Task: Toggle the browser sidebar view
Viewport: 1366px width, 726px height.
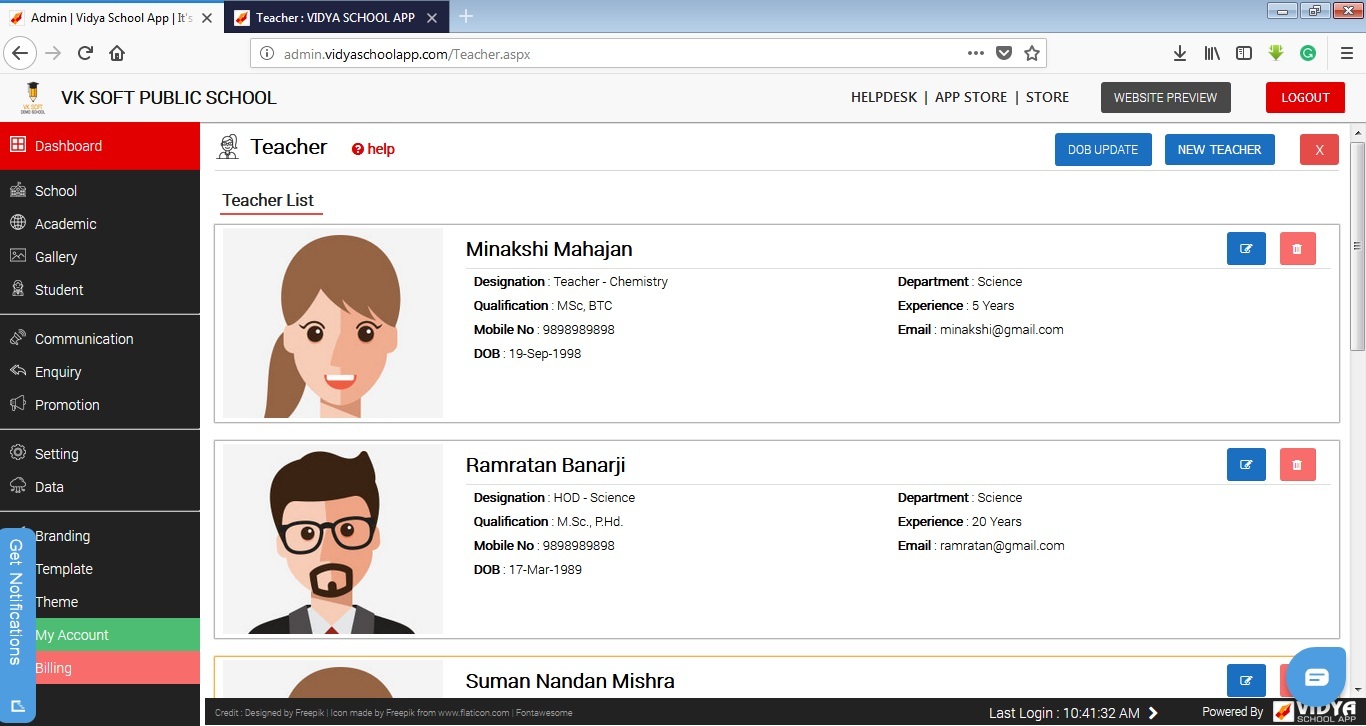Action: [x=1244, y=53]
